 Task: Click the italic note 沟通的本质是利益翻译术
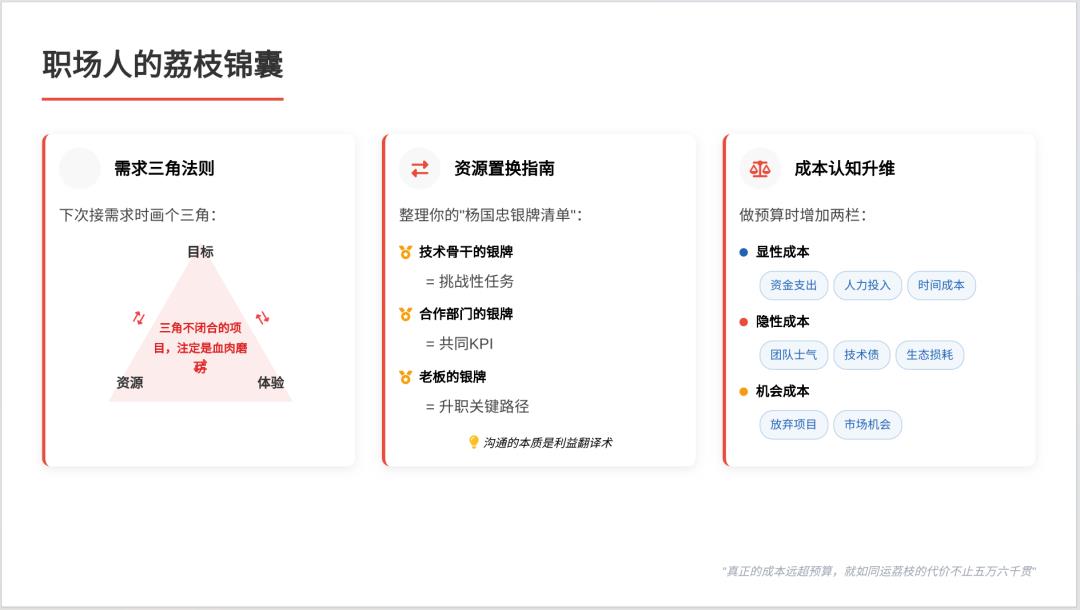(x=548, y=443)
